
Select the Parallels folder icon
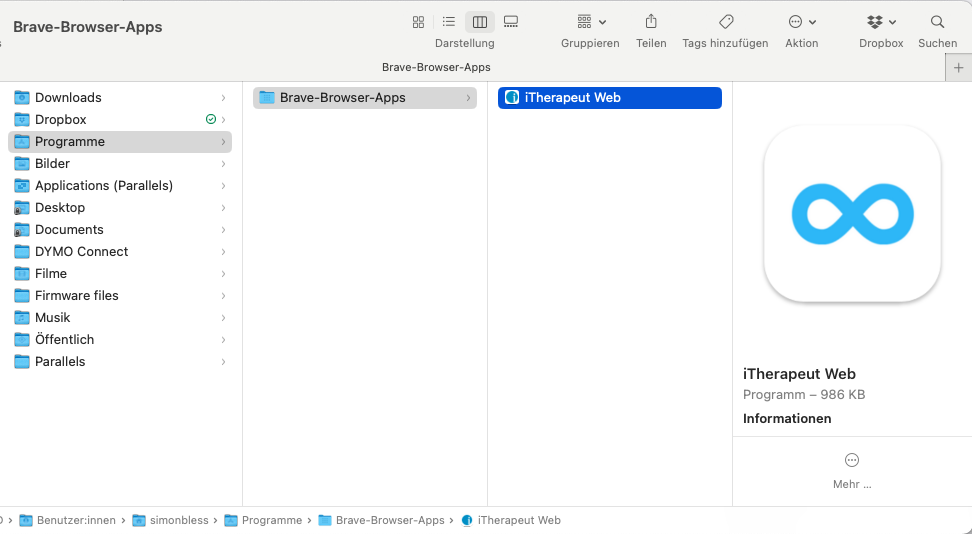tap(22, 362)
